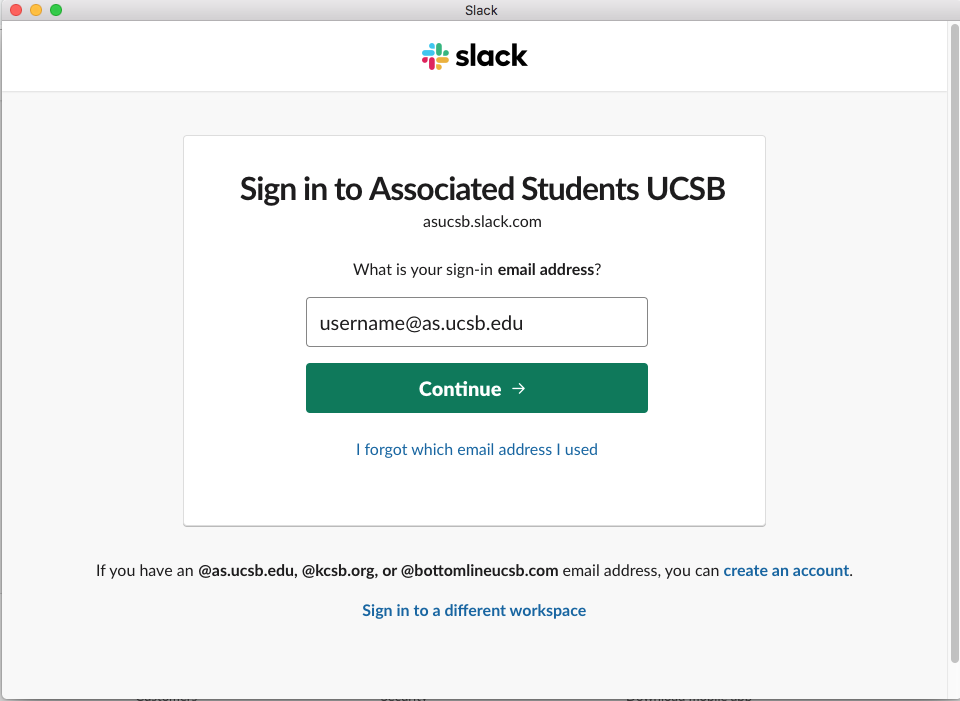
Task: Click the yellow minimize window button
Action: point(36,10)
